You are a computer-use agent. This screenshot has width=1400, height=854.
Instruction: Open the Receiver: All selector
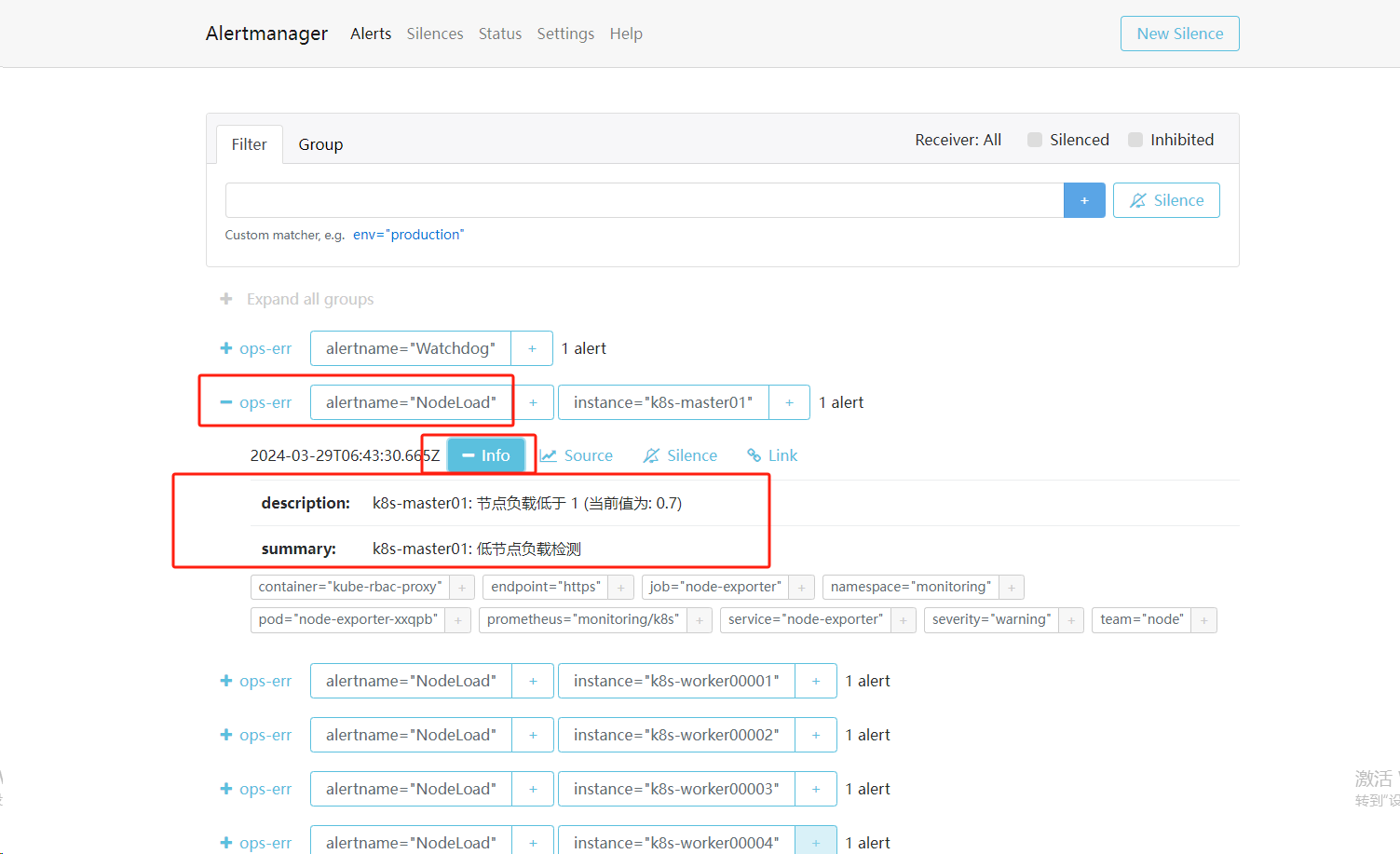pyautogui.click(x=958, y=140)
